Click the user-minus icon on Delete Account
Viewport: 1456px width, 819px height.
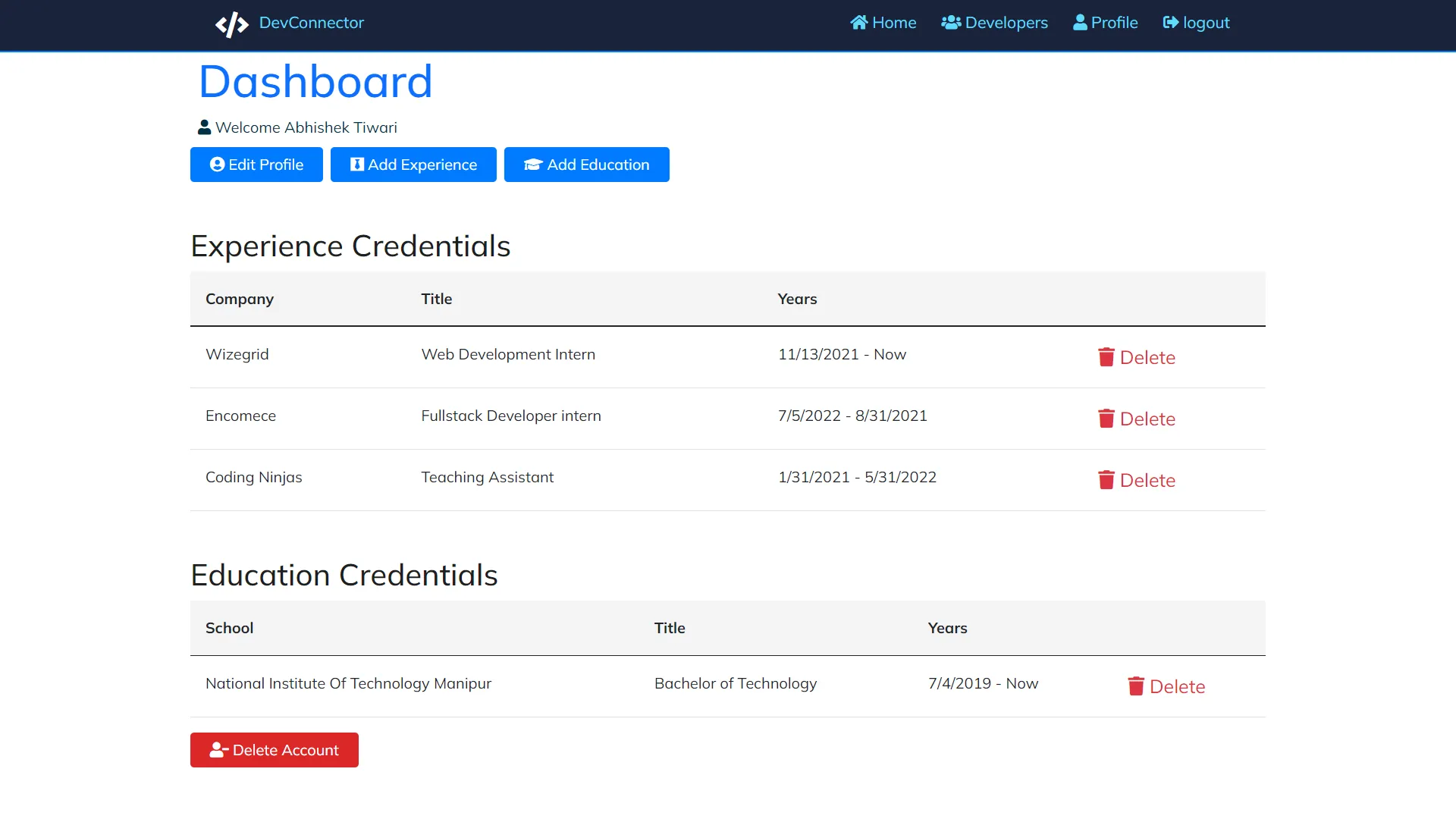[218, 749]
